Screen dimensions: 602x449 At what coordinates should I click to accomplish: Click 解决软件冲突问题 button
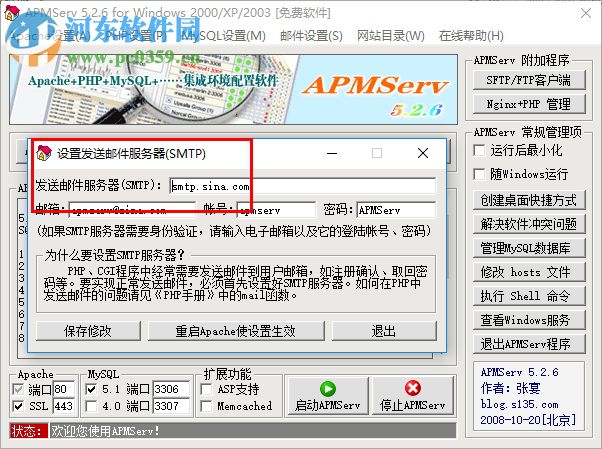pyautogui.click(x=529, y=224)
